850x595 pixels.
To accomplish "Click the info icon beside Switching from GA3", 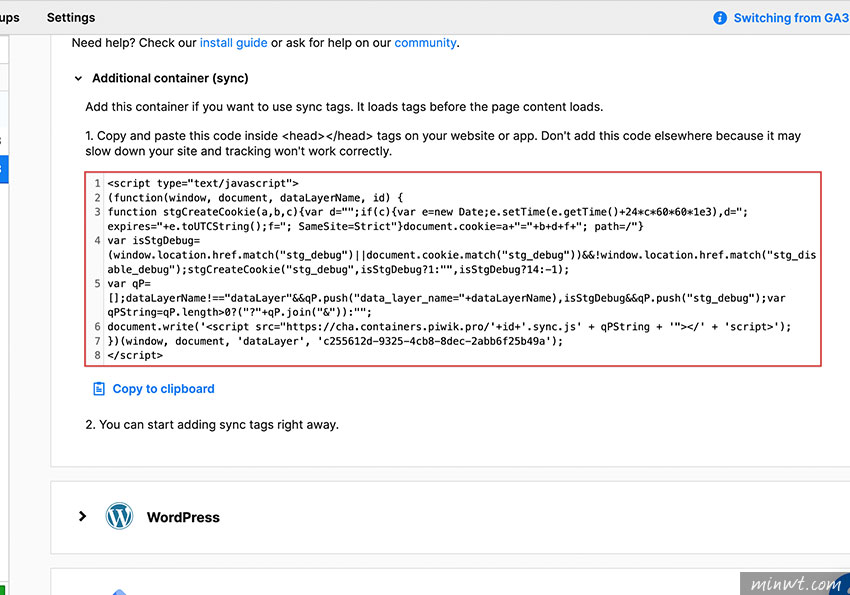I will click(720, 18).
